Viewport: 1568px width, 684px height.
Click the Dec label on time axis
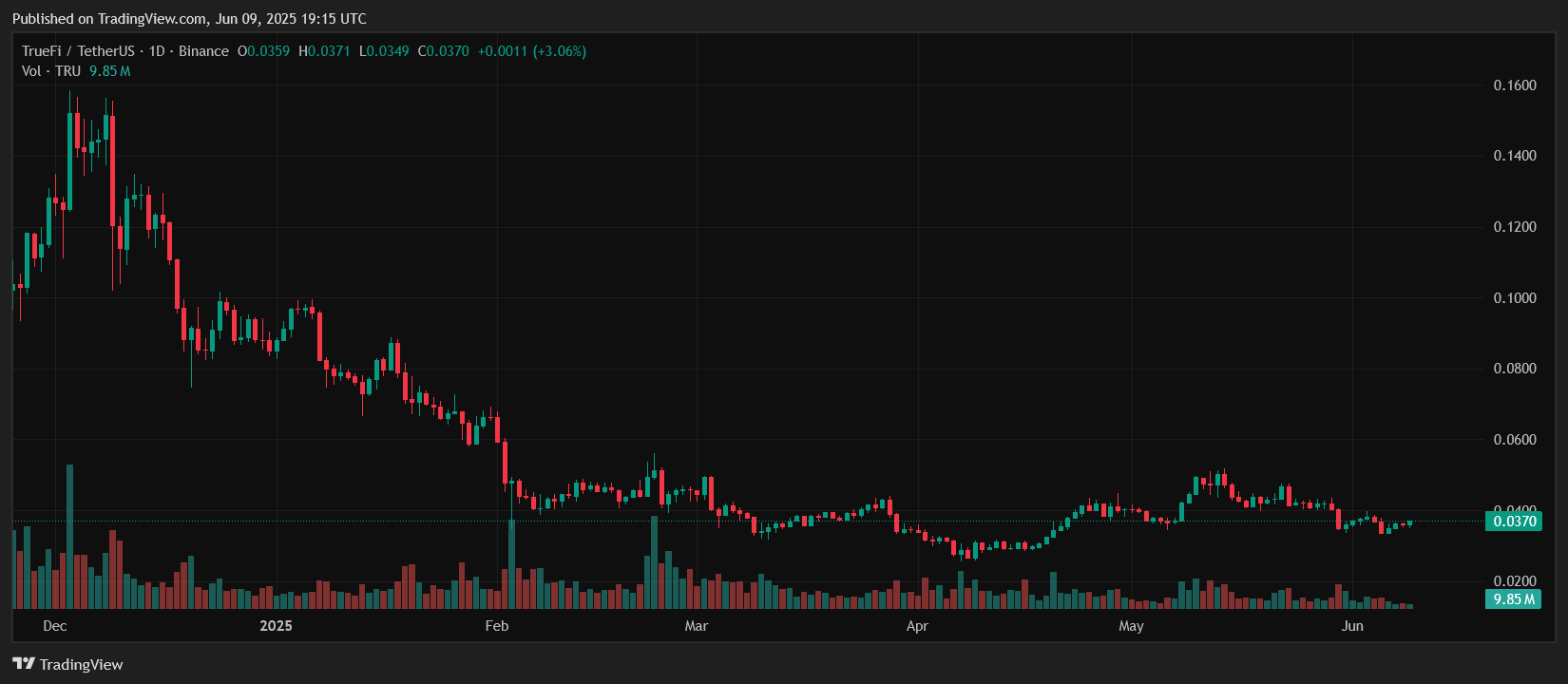[55, 626]
